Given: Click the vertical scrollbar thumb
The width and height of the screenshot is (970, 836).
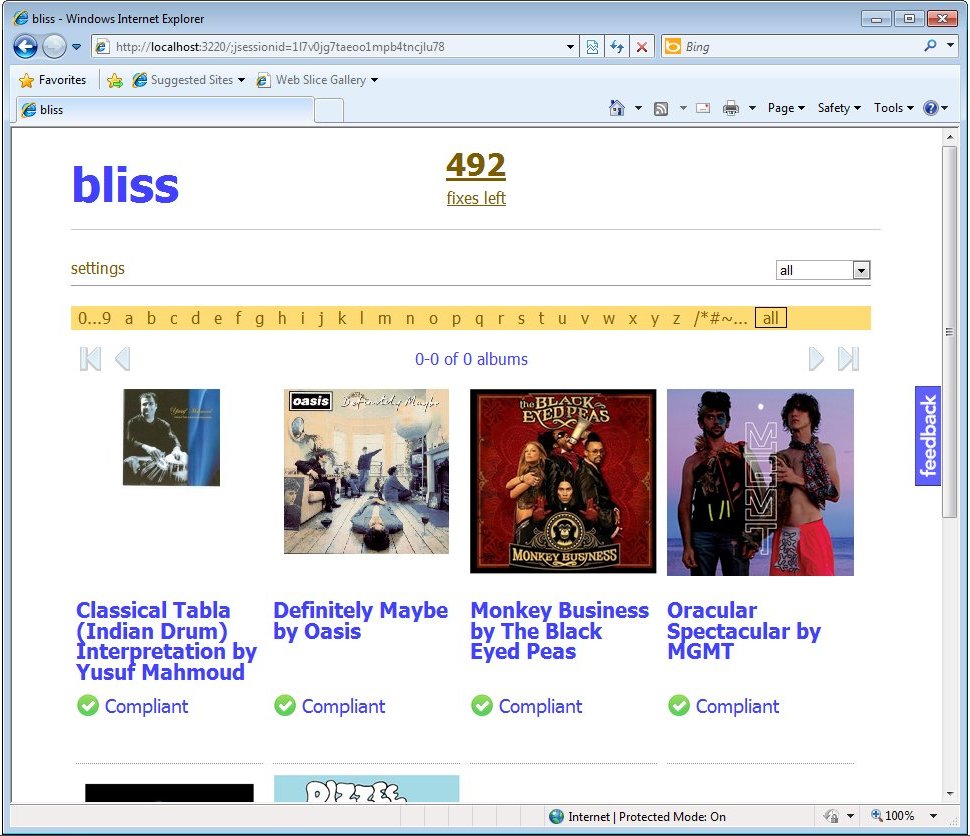Looking at the screenshot, I should point(950,332).
